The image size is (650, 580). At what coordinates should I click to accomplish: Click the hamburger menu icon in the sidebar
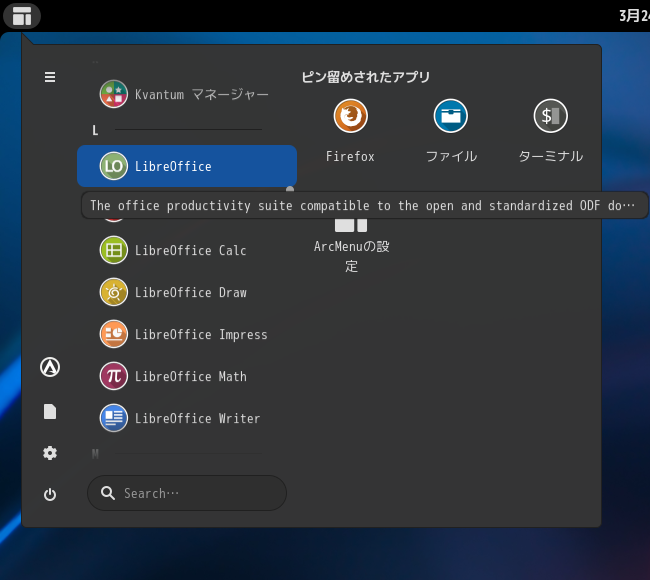pos(50,77)
